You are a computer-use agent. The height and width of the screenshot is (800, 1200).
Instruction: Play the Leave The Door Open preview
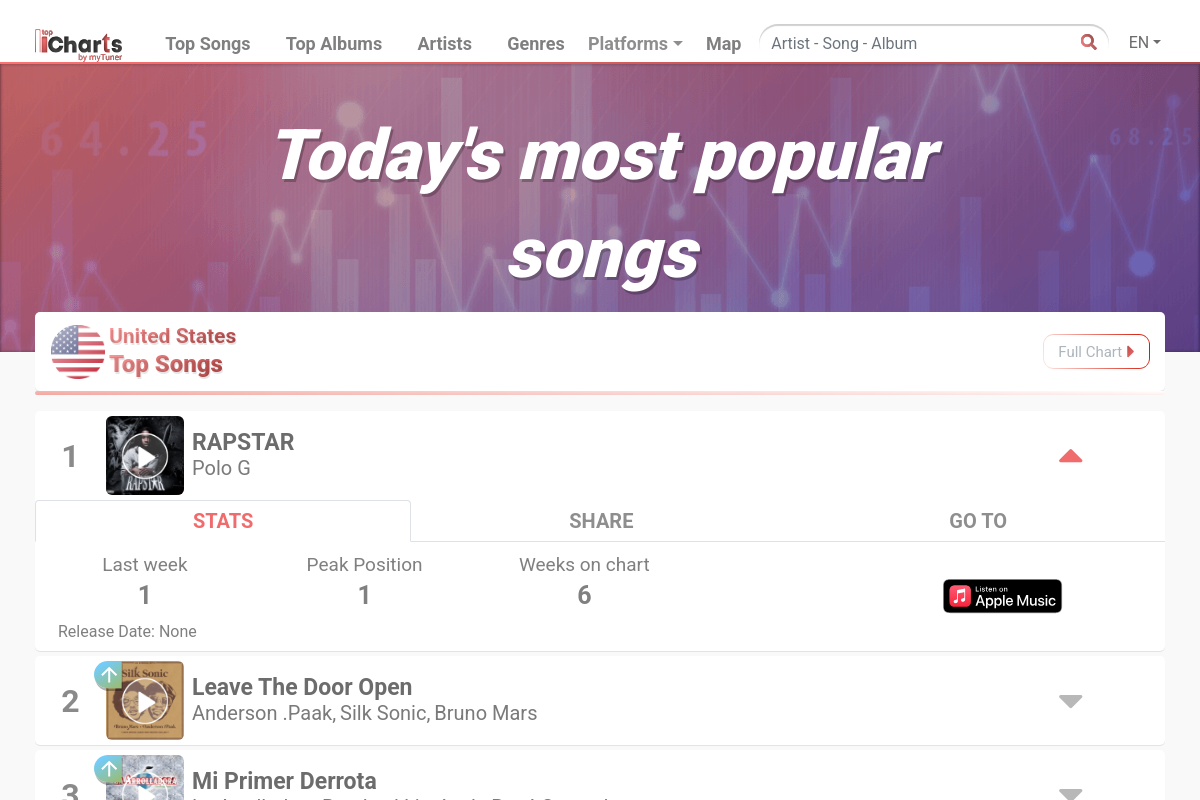[145, 701]
